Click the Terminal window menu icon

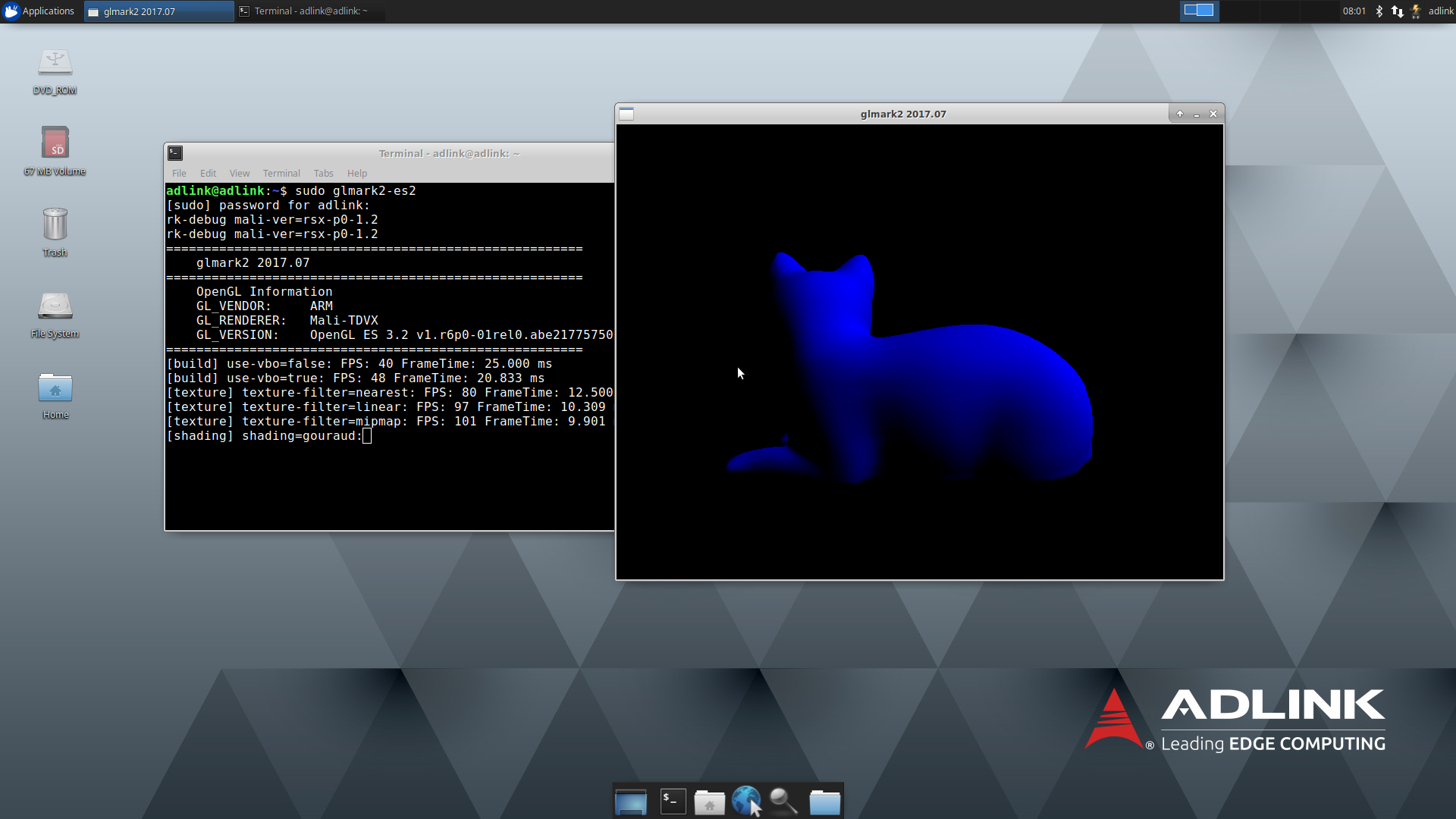click(x=175, y=153)
